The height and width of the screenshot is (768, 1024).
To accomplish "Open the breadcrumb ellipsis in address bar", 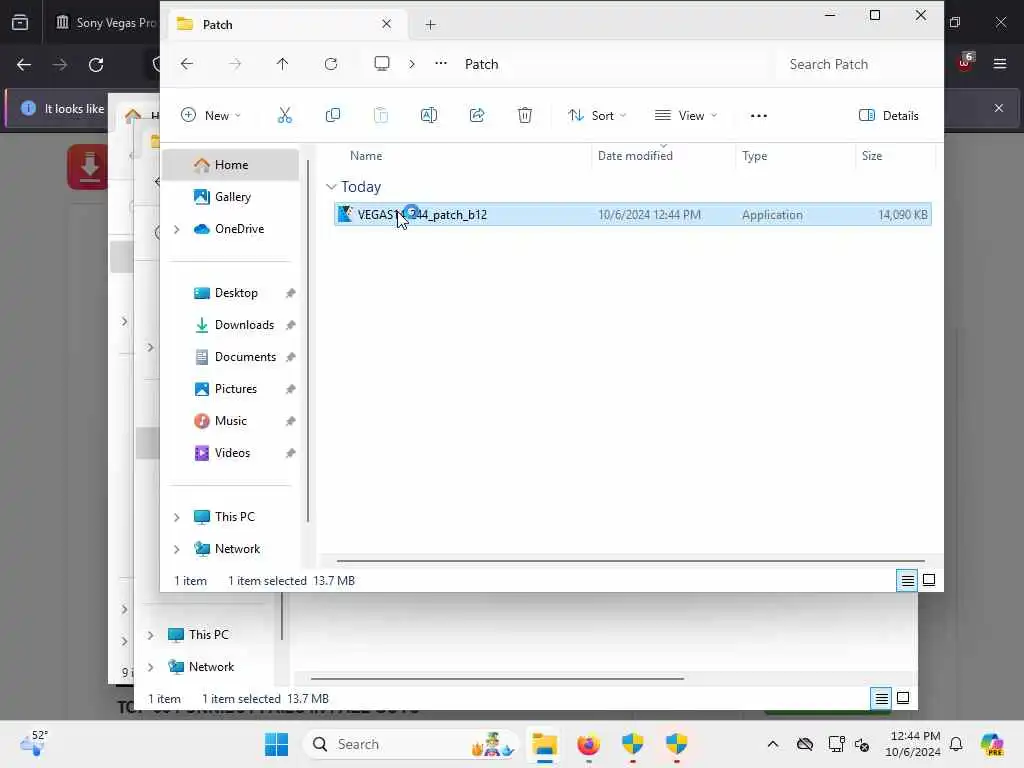I will (441, 63).
